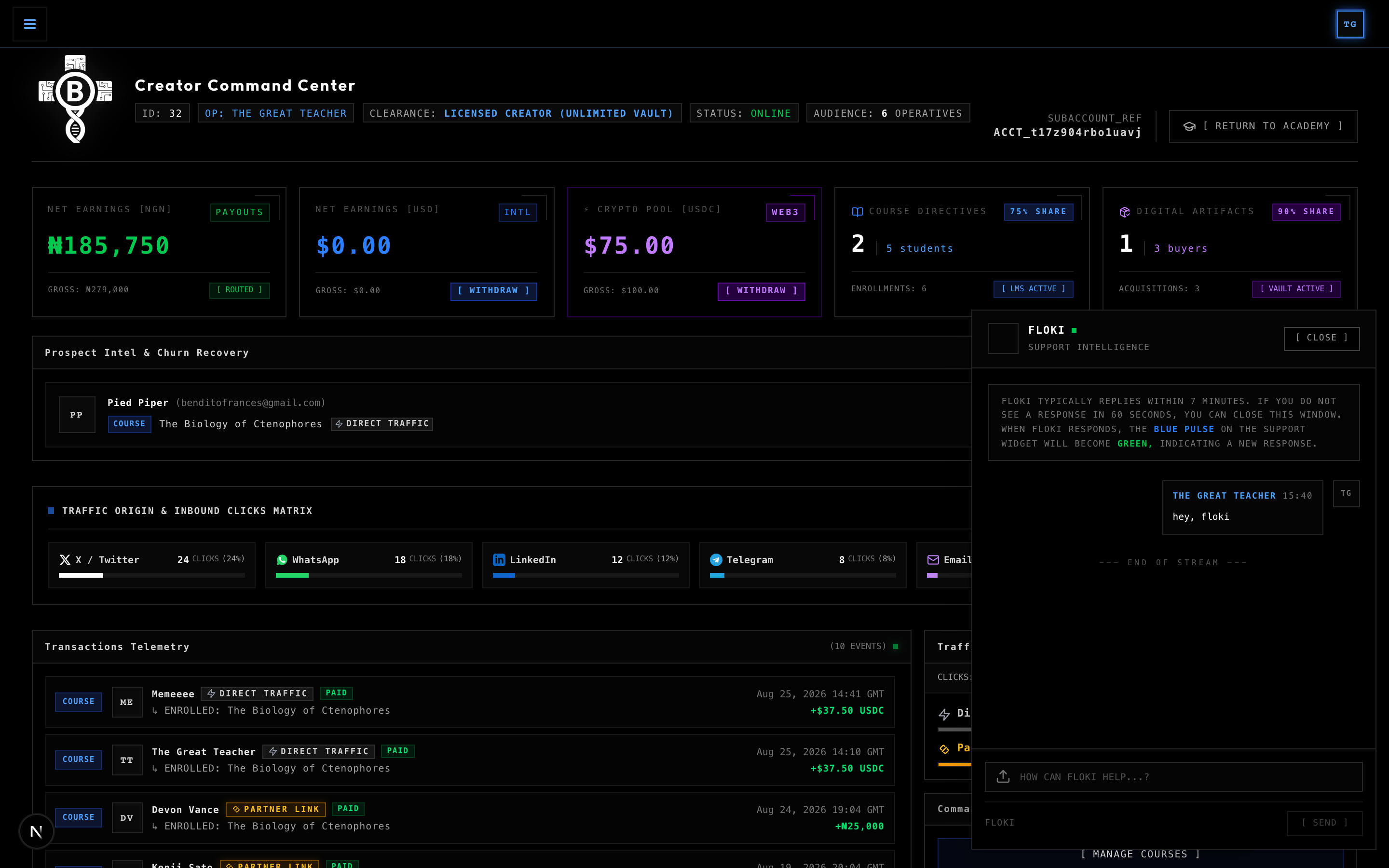The image size is (1389, 868).
Task: Click the ROUTED button on NGN earnings
Action: [x=239, y=290]
